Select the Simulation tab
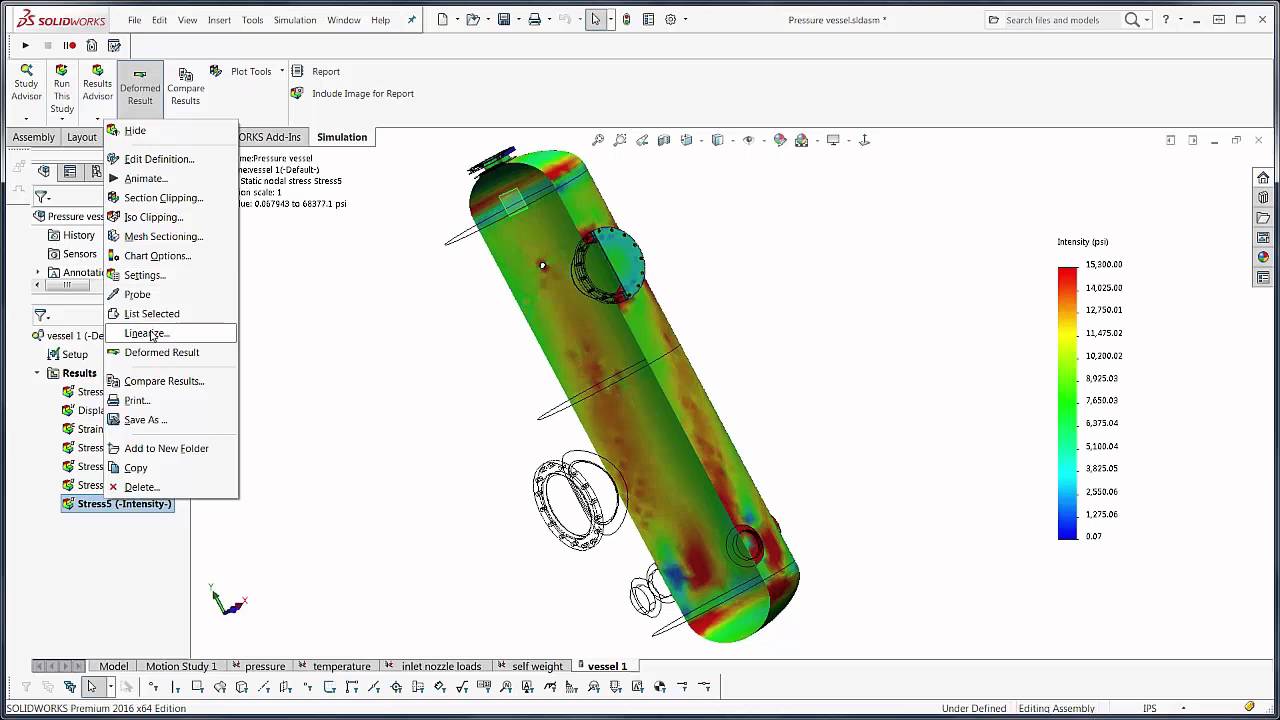This screenshot has width=1280, height=720. point(342,137)
